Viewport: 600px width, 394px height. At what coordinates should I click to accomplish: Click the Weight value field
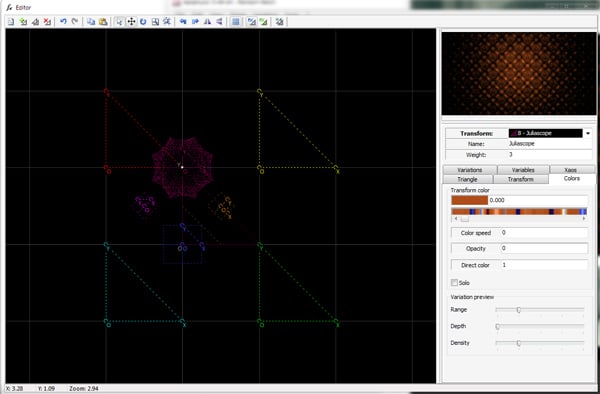click(x=549, y=155)
